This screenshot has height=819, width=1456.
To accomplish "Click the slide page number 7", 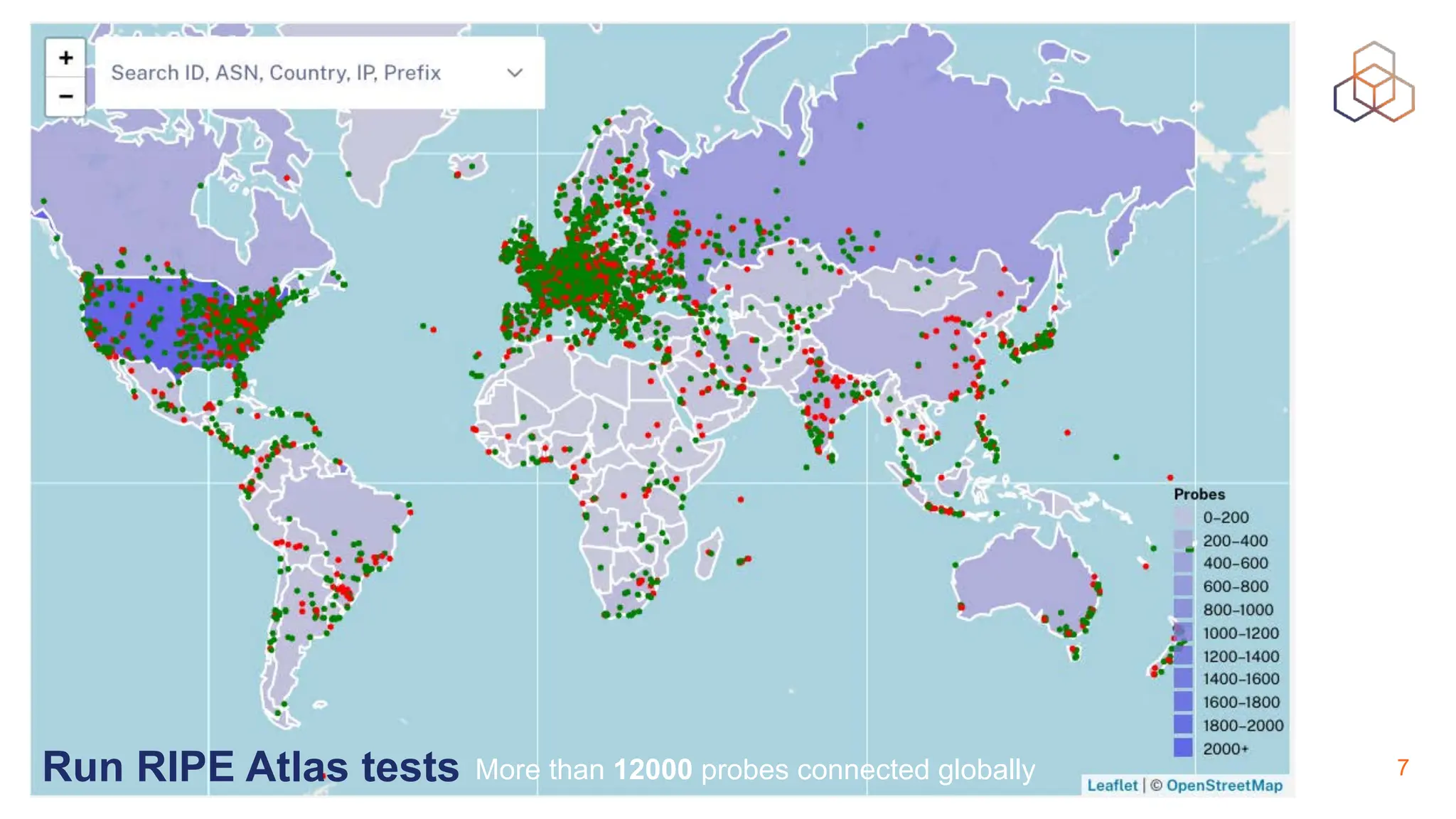I will click(1403, 768).
